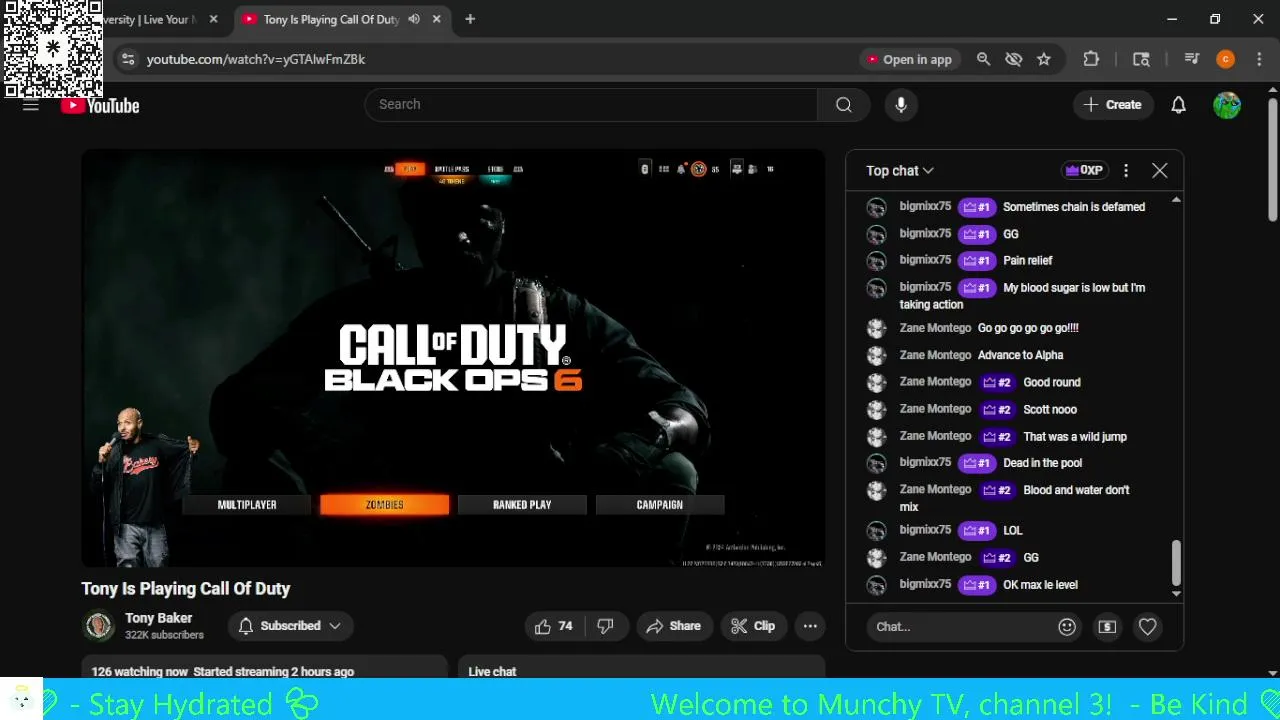Open YouTube hamburger guide menu
Screen dimensions: 1280x720
[x=31, y=105]
